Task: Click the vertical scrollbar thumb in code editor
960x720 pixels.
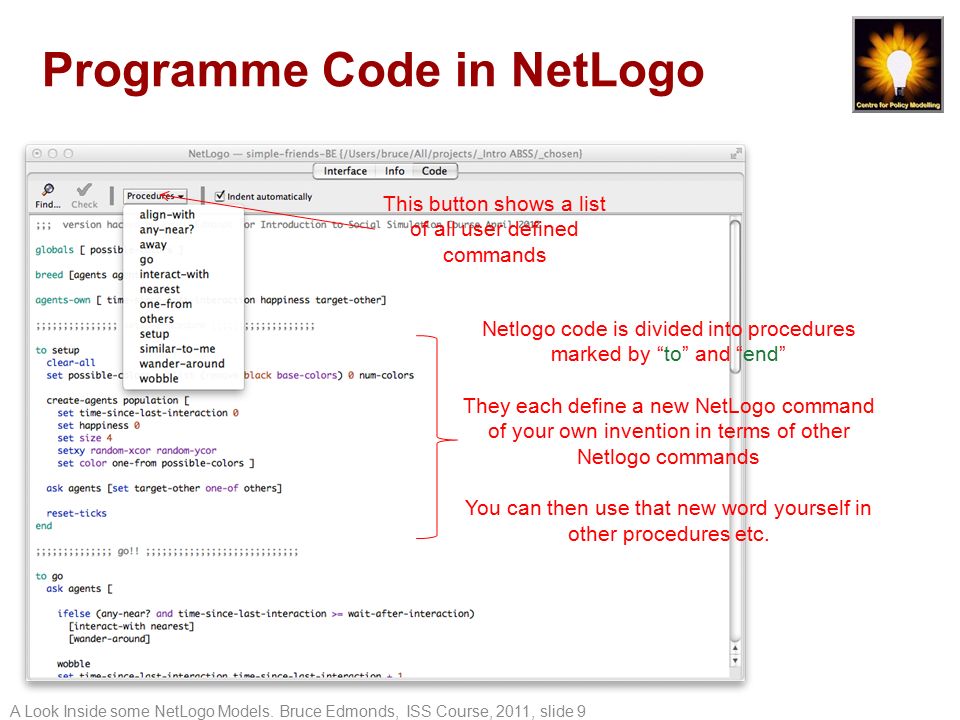Action: (x=735, y=297)
